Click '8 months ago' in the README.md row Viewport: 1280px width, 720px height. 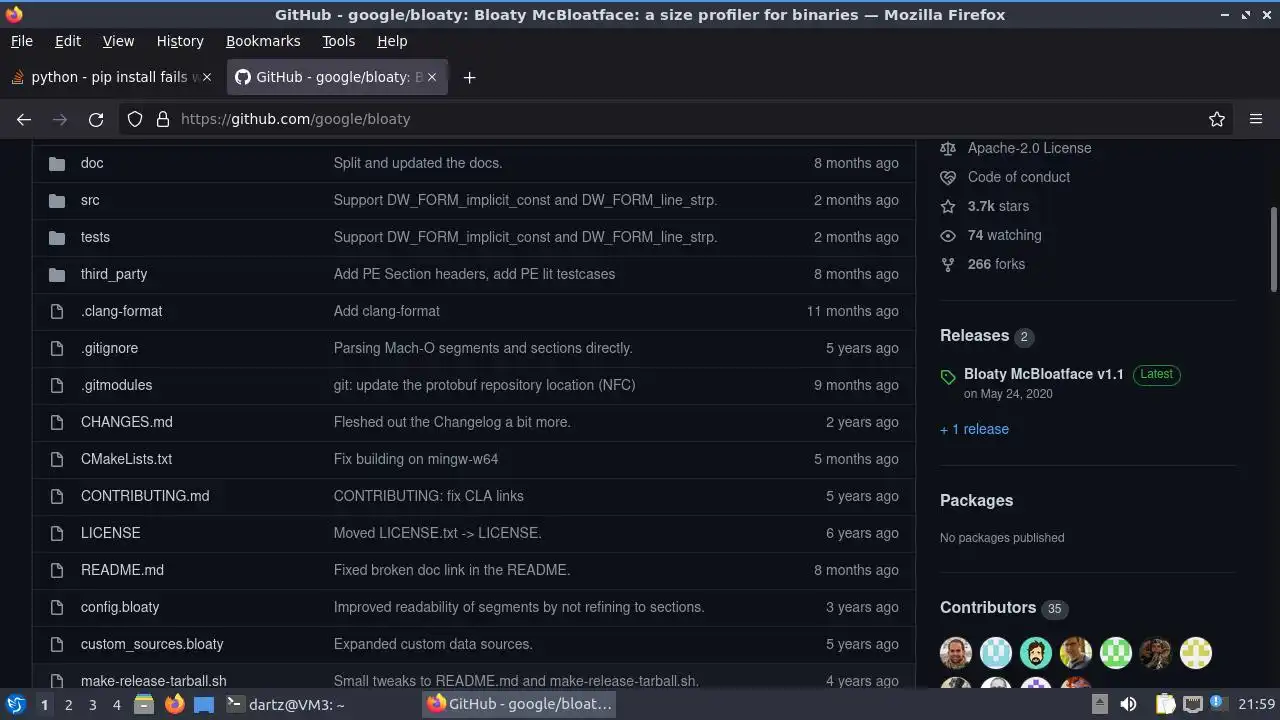(x=856, y=570)
